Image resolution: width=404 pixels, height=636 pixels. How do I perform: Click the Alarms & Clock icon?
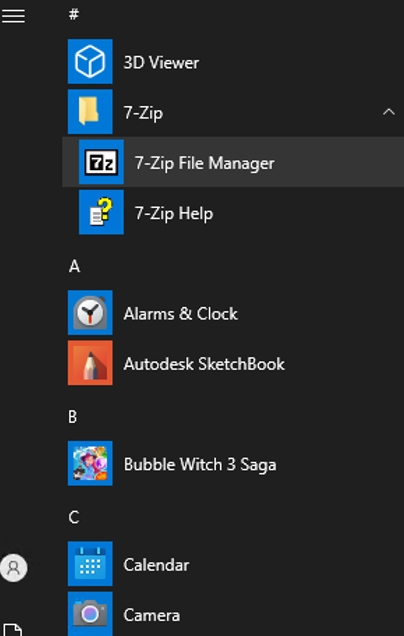point(90,313)
